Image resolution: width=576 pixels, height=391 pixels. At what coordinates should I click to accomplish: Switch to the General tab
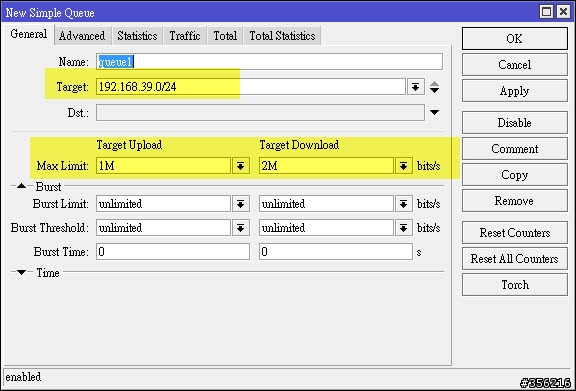tap(29, 34)
